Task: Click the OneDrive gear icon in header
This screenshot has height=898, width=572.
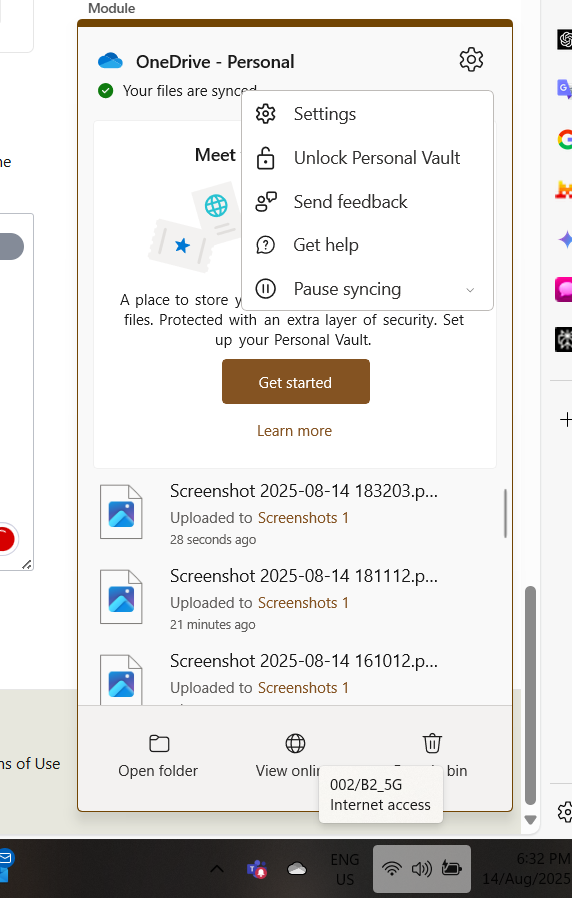Action: point(471,60)
